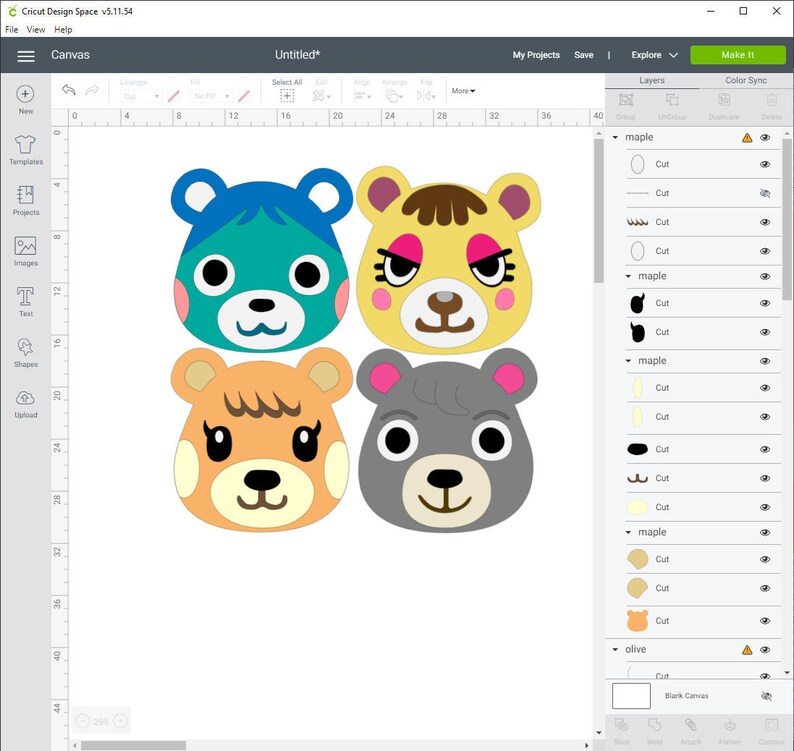
Task: Click the Weld tool icon
Action: [655, 725]
